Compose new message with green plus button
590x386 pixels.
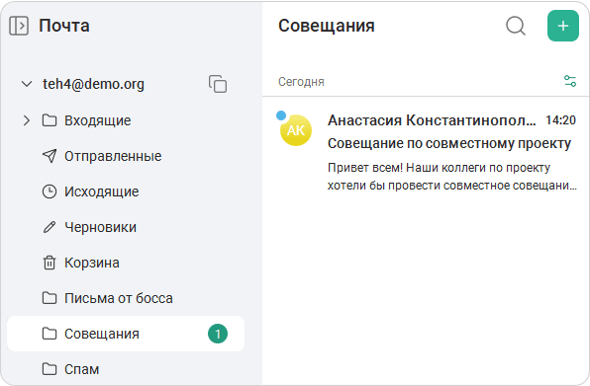point(563,26)
